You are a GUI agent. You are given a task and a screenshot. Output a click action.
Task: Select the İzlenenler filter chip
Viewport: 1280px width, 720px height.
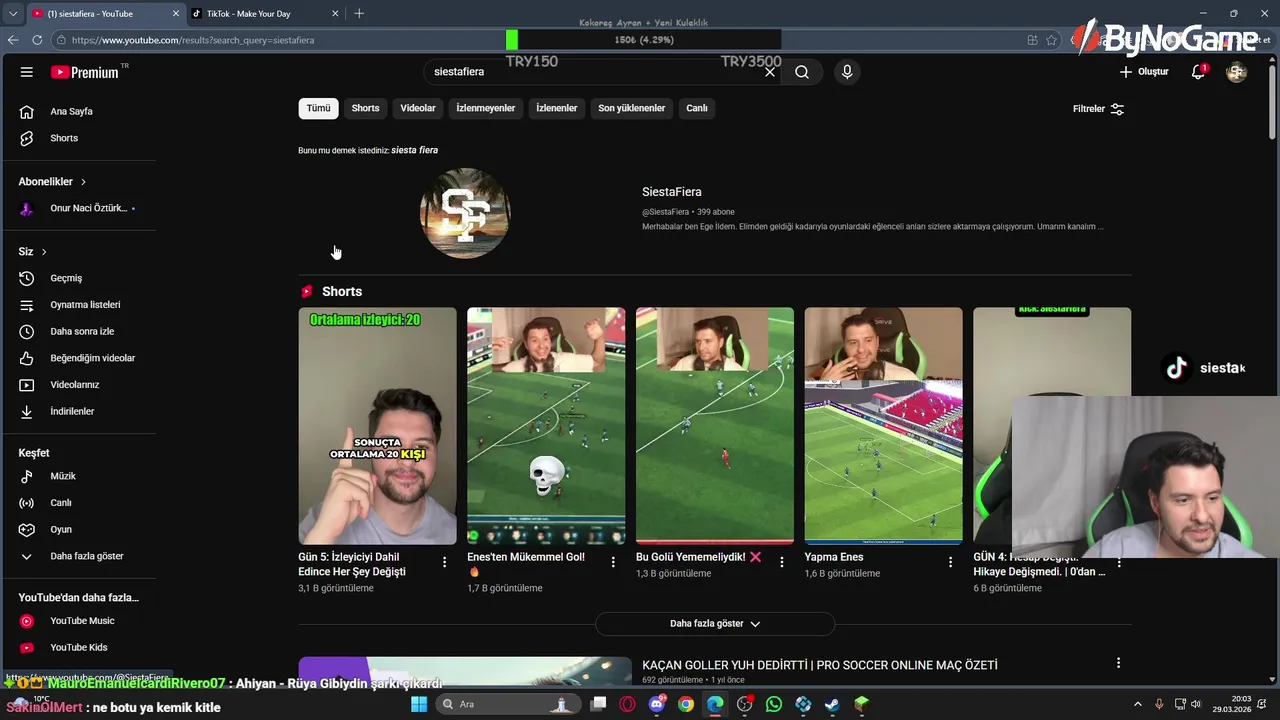[x=556, y=108]
